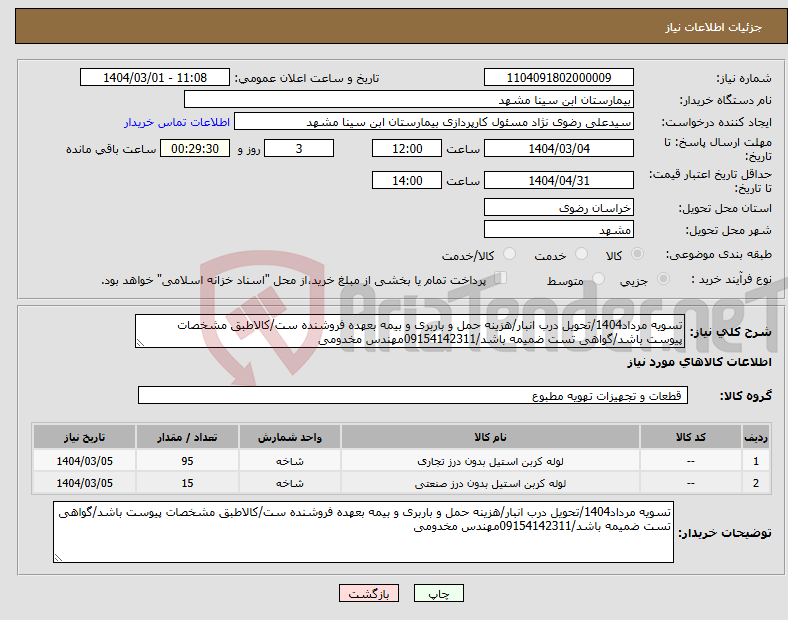Viewport: 788px width, 620px height.
Task: Select the کالا/خدمت radio button
Action: [x=510, y=254]
